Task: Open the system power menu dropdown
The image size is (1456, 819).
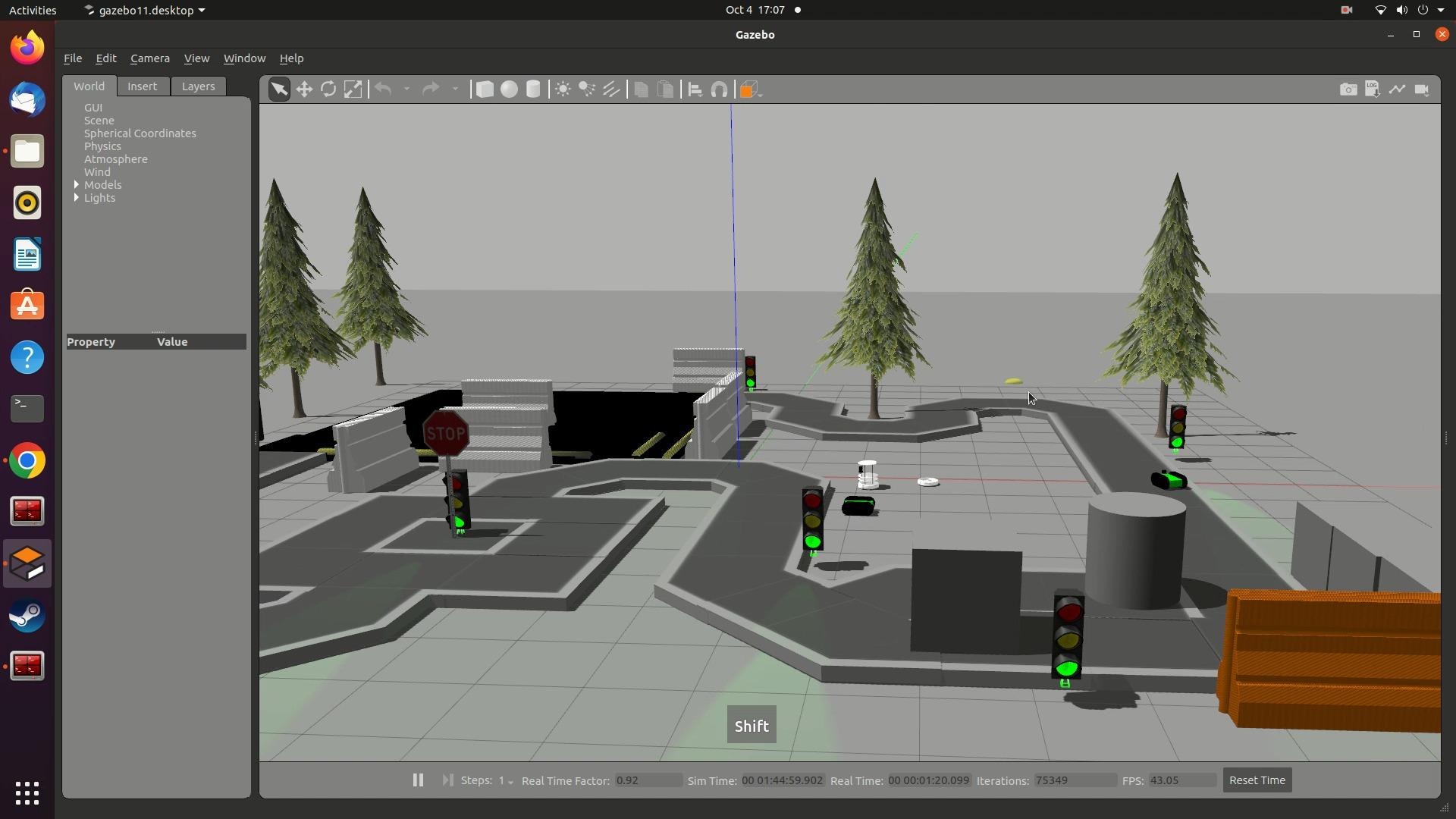Action: click(x=1441, y=10)
